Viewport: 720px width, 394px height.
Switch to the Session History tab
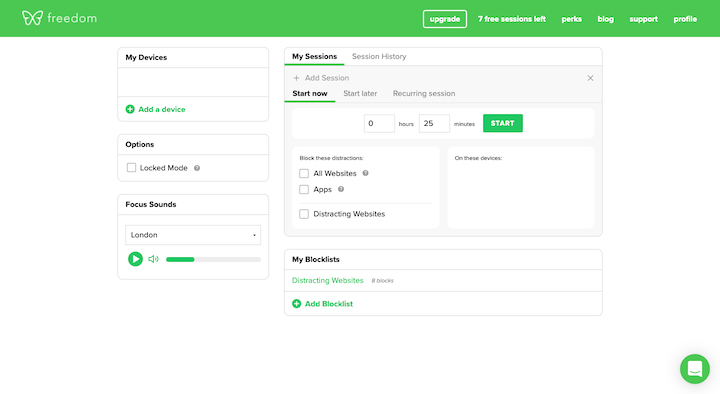[x=379, y=56]
